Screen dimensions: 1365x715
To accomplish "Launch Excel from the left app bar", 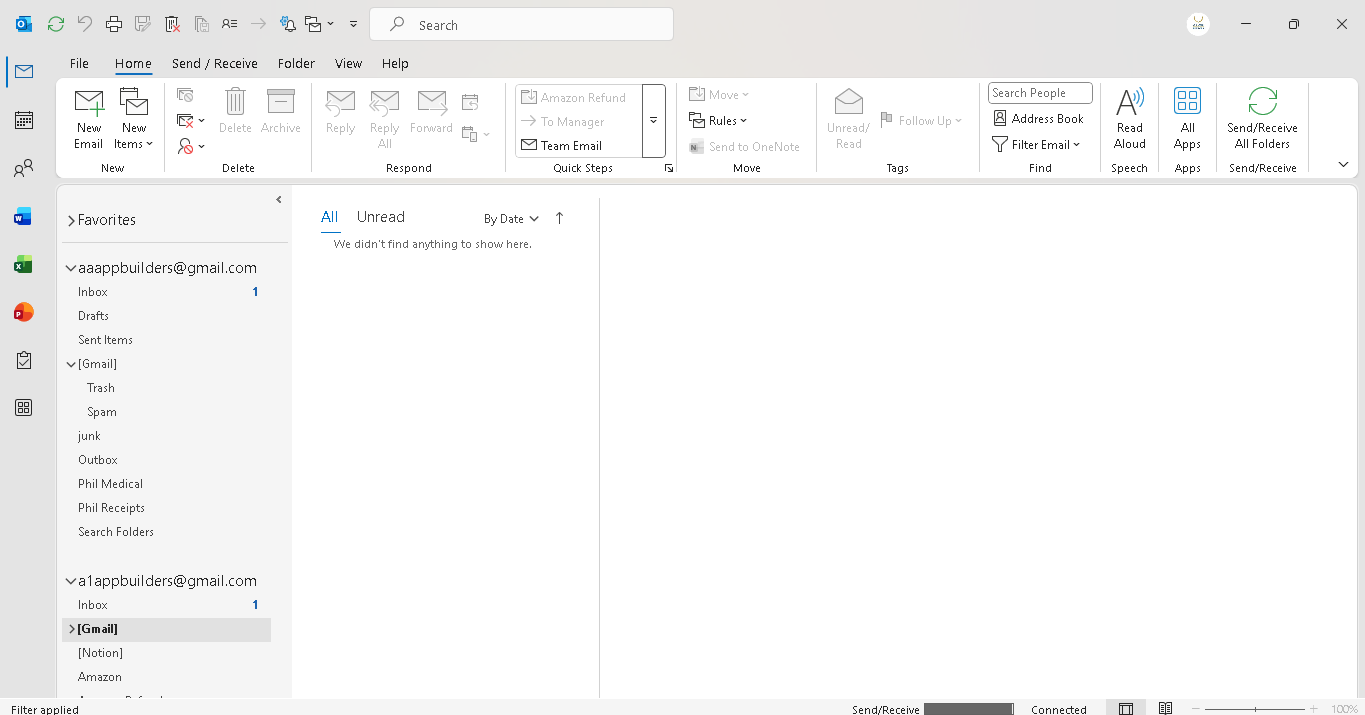I will (x=24, y=265).
